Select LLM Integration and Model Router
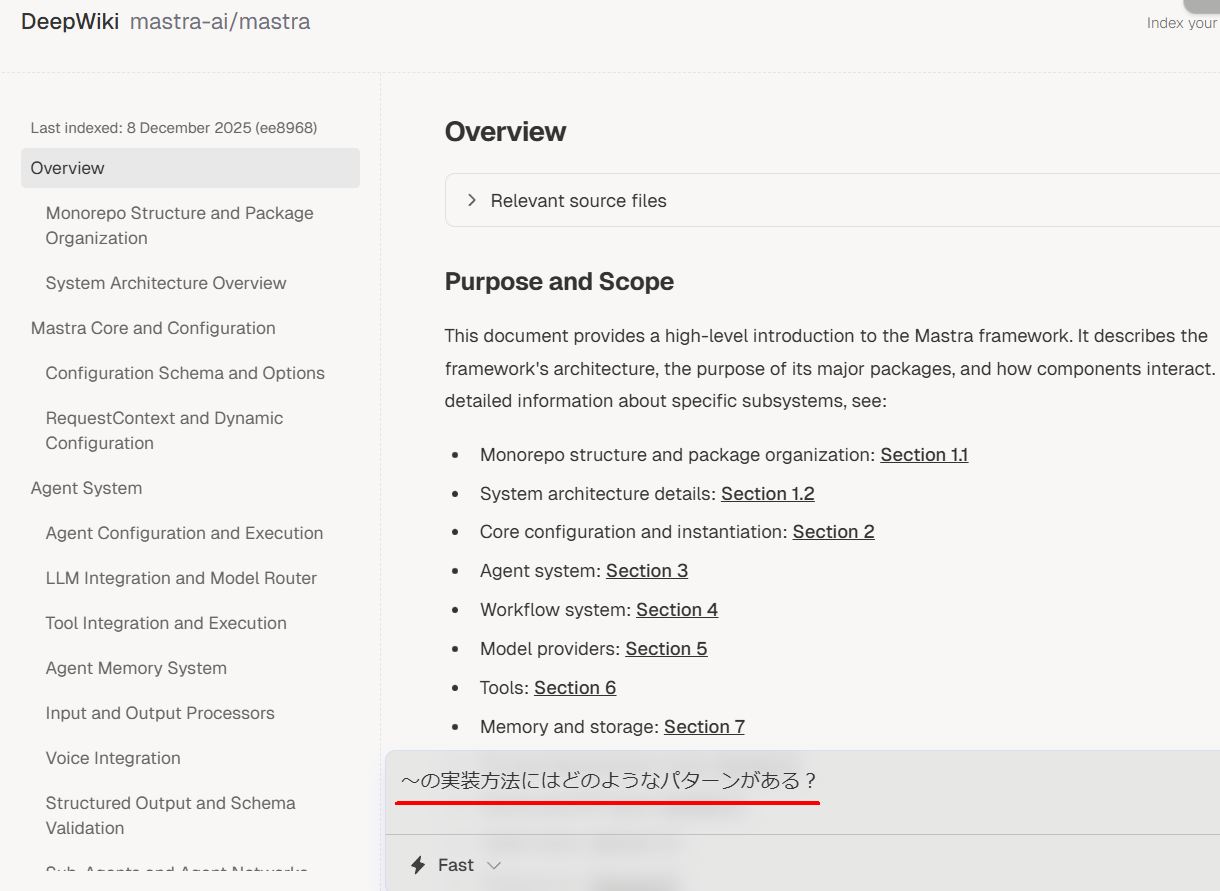The image size is (1220, 891). pos(181,578)
